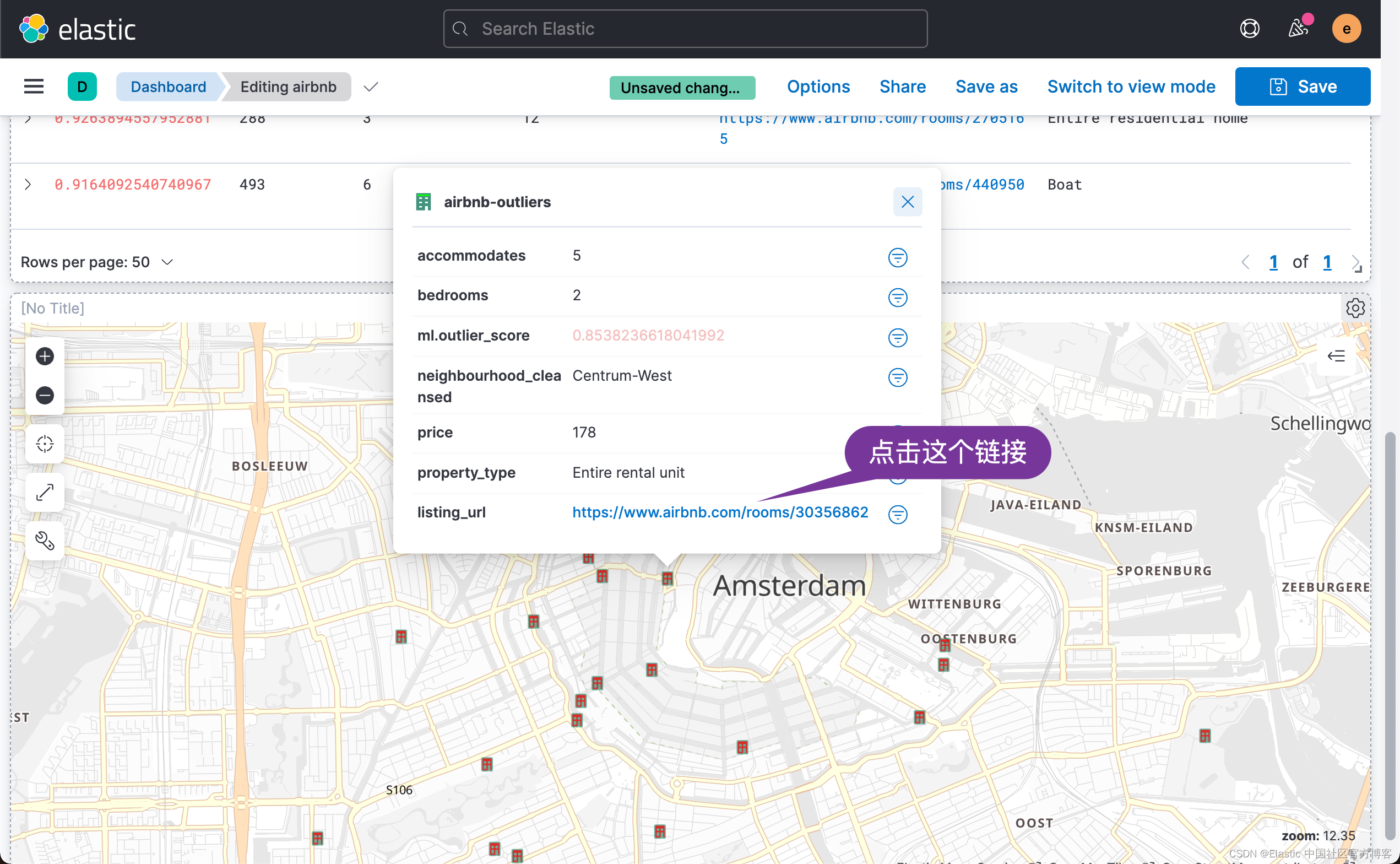Focus the Search Elastic field

pyautogui.click(x=685, y=29)
